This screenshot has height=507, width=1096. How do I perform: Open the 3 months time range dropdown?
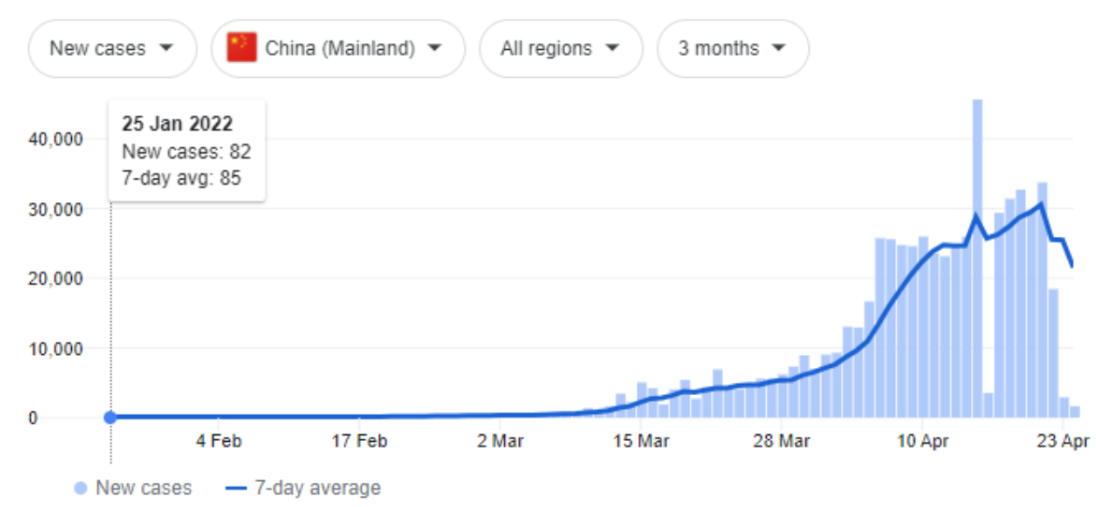[731, 48]
